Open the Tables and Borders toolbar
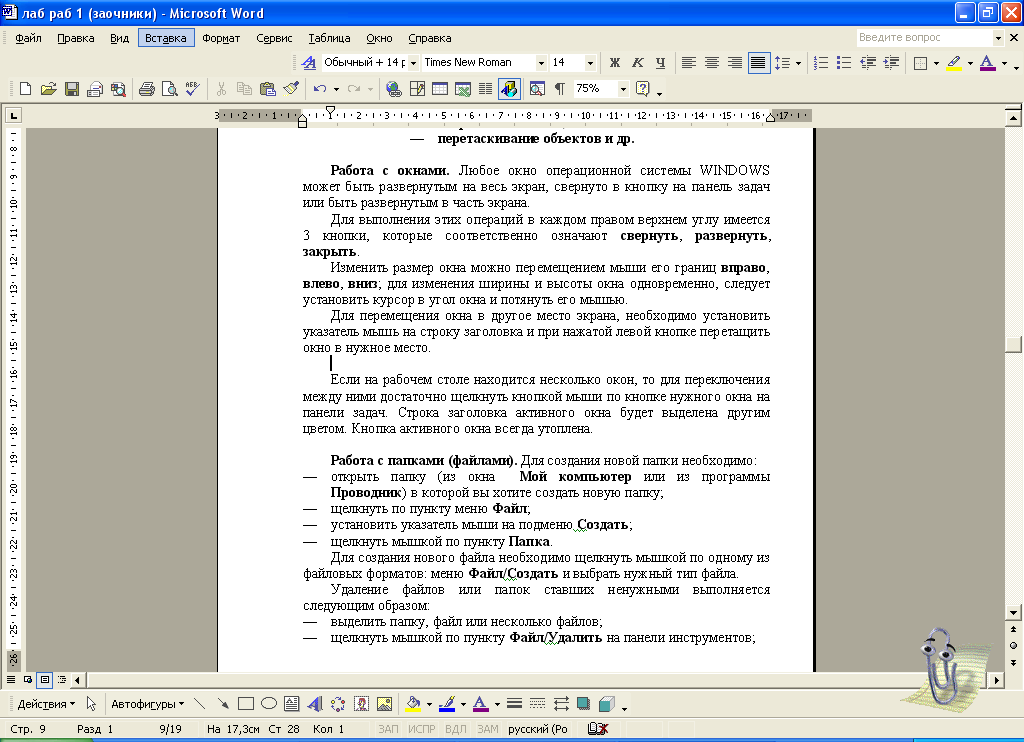The width and height of the screenshot is (1024, 742). 417,89
